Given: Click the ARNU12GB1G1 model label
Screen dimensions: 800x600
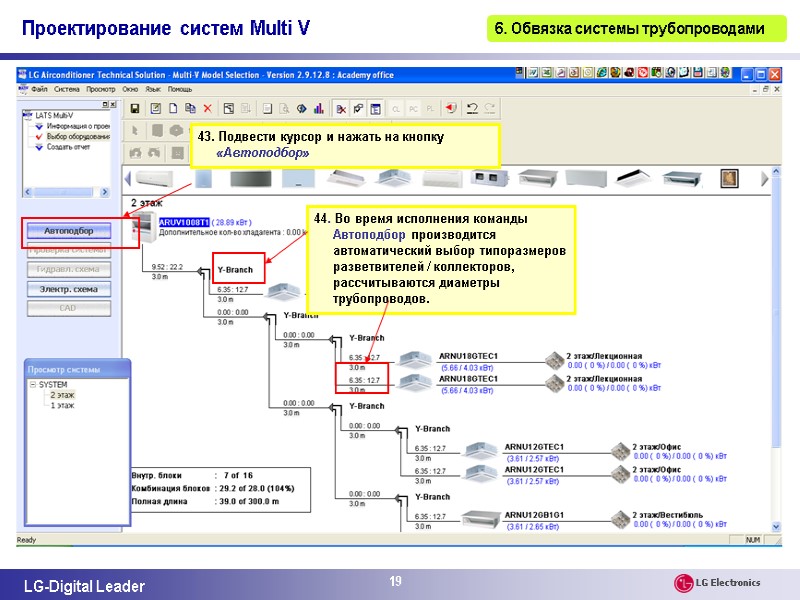Looking at the screenshot, I should pos(534,515).
